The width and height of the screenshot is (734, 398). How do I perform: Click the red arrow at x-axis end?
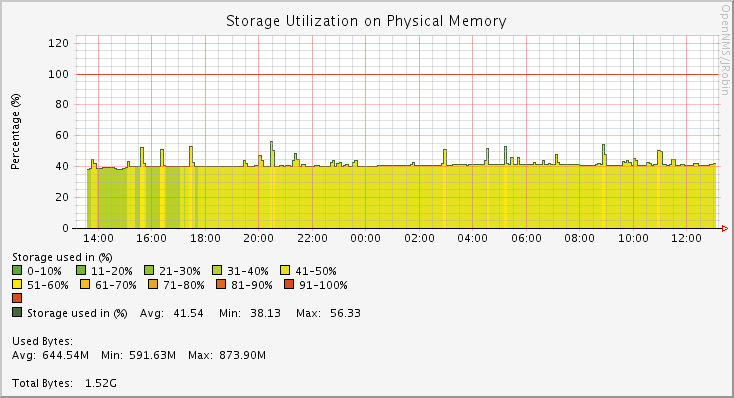725,228
